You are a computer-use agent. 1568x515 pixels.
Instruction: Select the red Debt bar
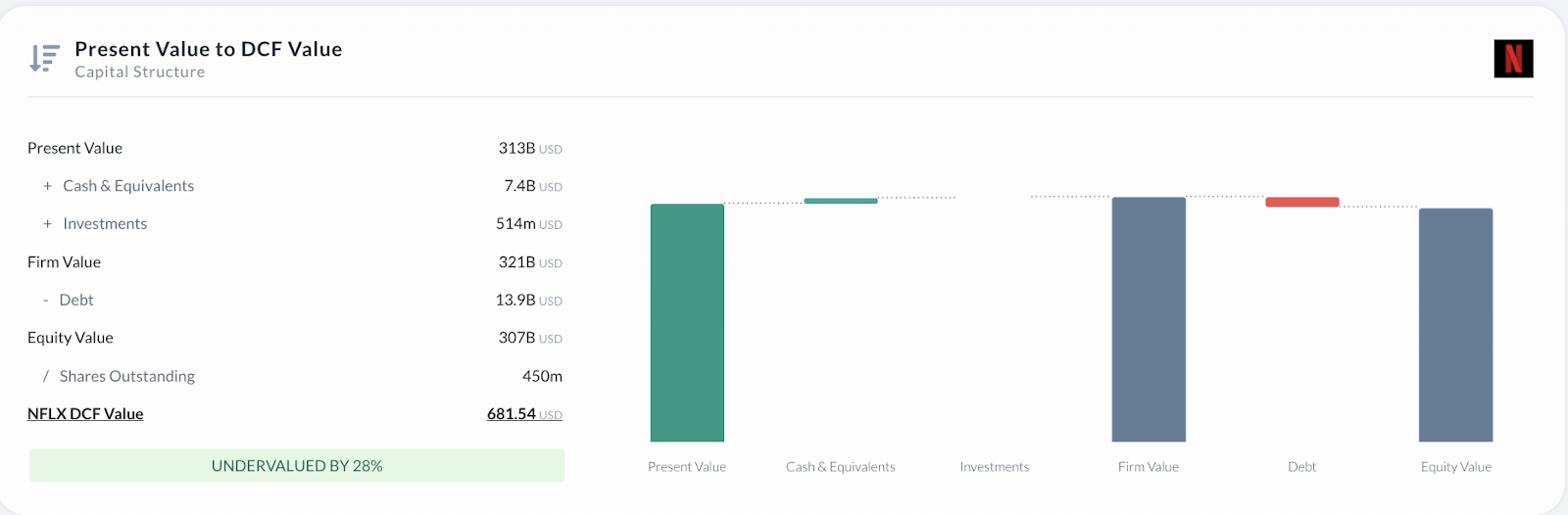[1301, 203]
